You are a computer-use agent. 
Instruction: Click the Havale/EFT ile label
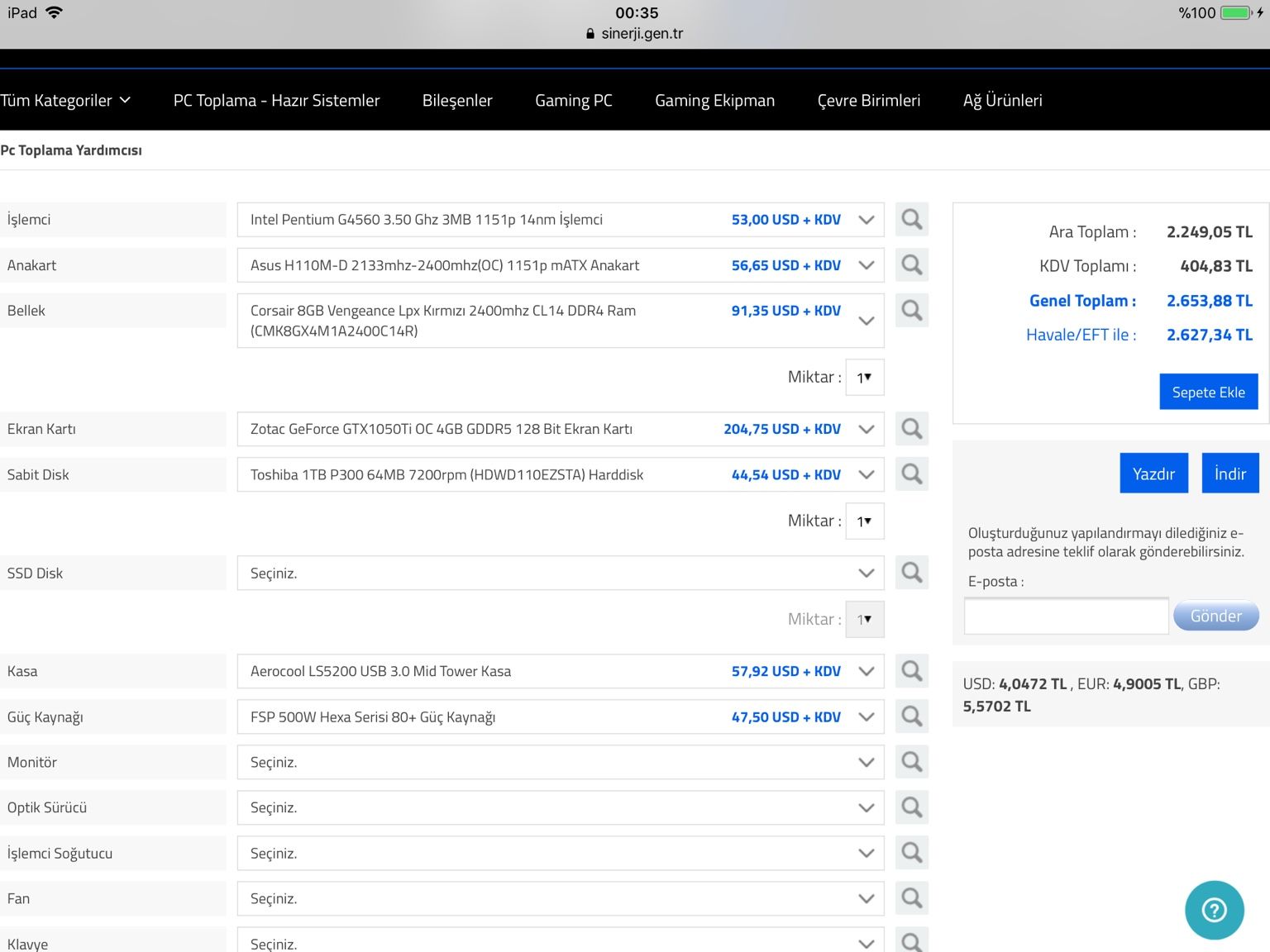[x=1081, y=335]
